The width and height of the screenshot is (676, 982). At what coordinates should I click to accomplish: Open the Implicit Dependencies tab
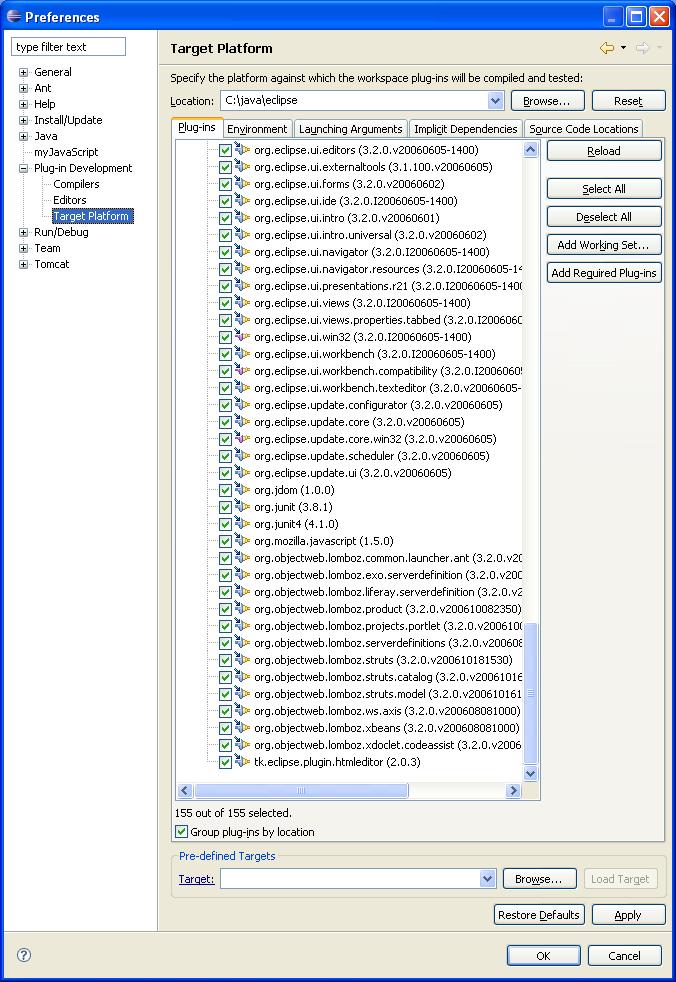tap(465, 128)
